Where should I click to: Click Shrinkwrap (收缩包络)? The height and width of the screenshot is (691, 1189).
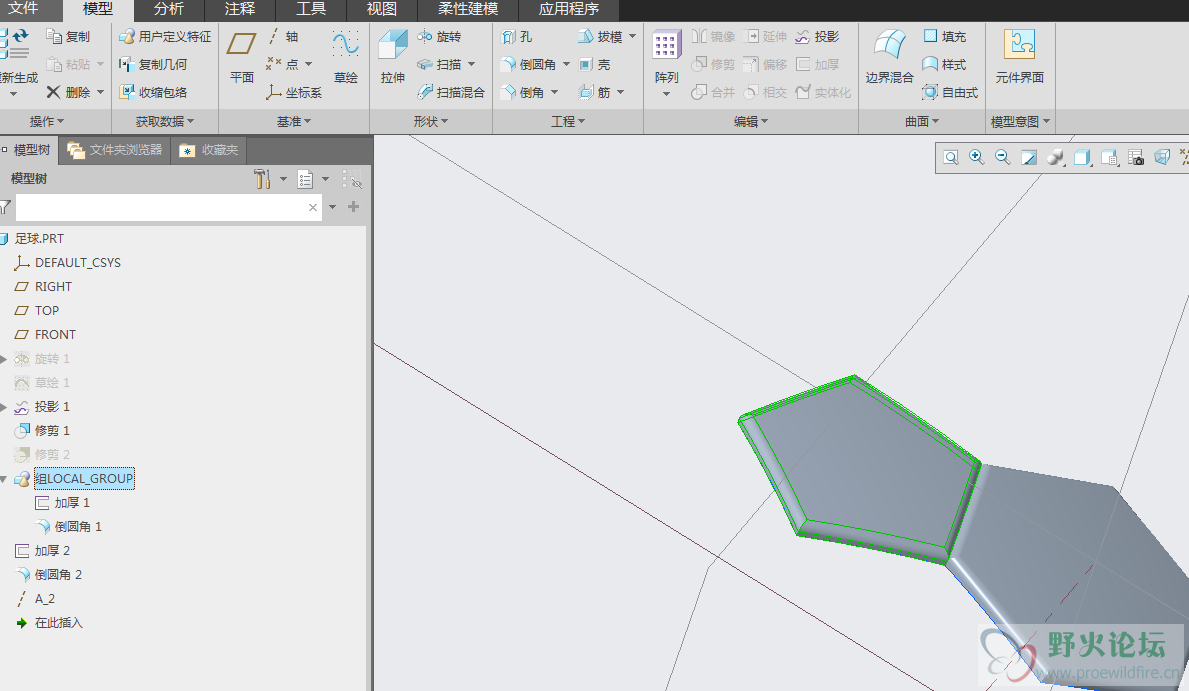coord(153,93)
